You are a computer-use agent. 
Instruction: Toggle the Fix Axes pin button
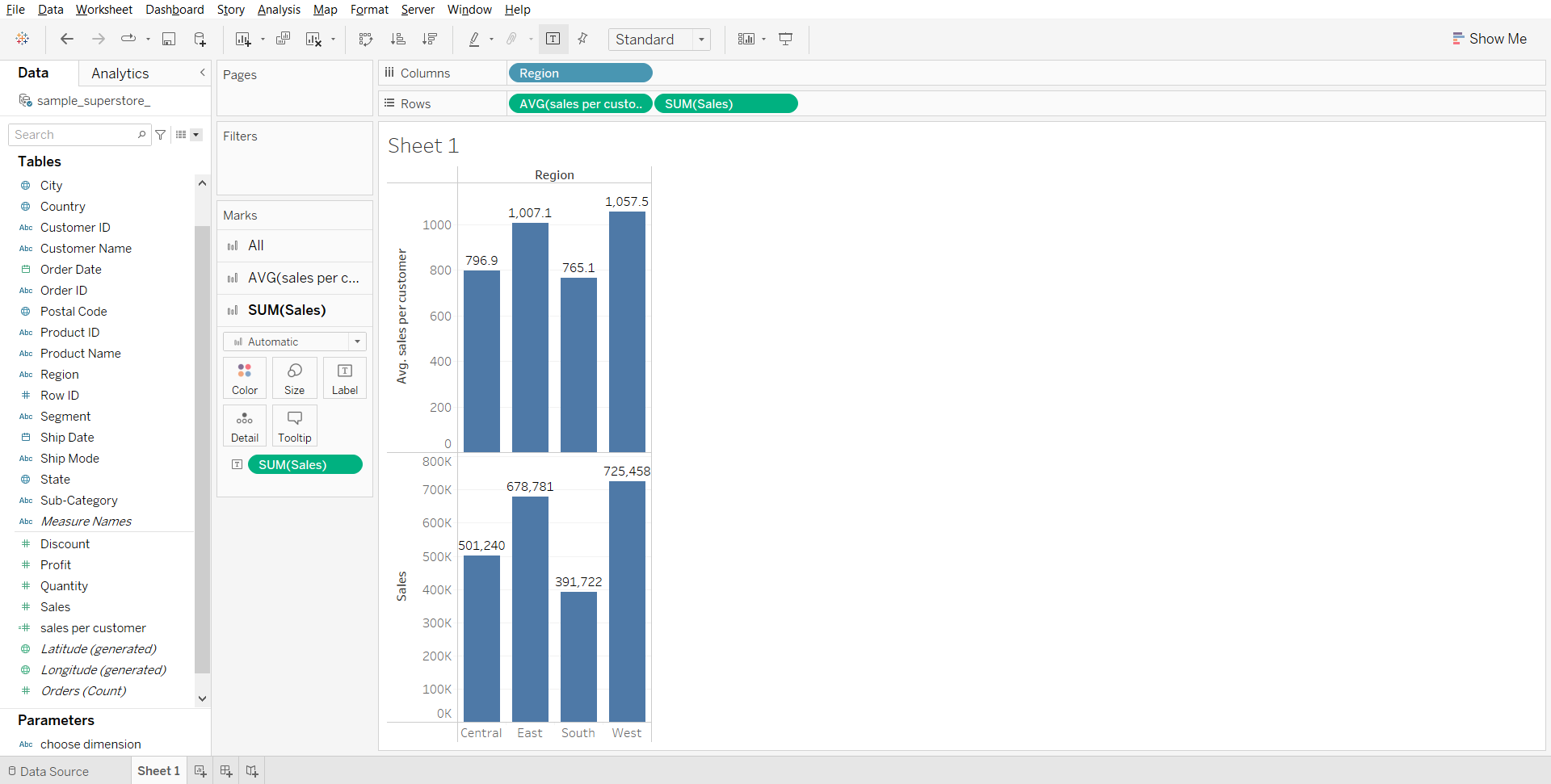(x=582, y=39)
